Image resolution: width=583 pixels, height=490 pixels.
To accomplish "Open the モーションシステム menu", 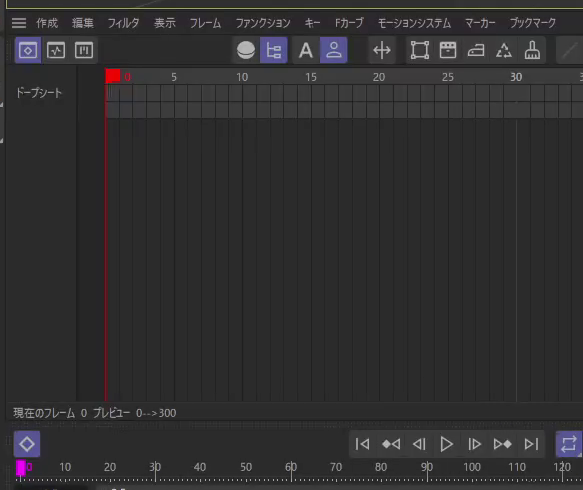I will [x=414, y=23].
